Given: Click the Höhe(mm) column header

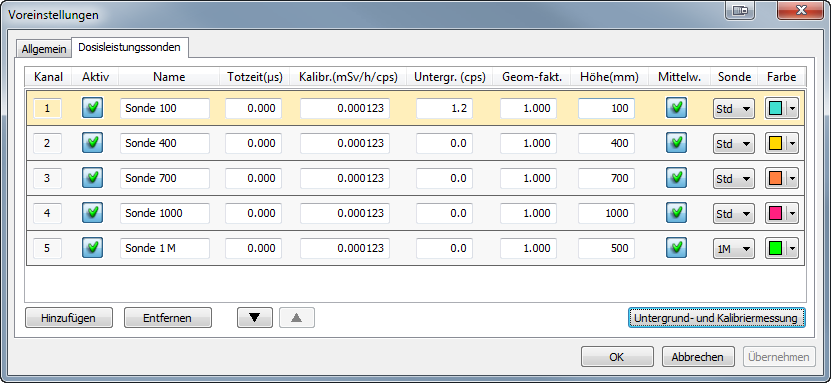Looking at the screenshot, I should pos(609,77).
